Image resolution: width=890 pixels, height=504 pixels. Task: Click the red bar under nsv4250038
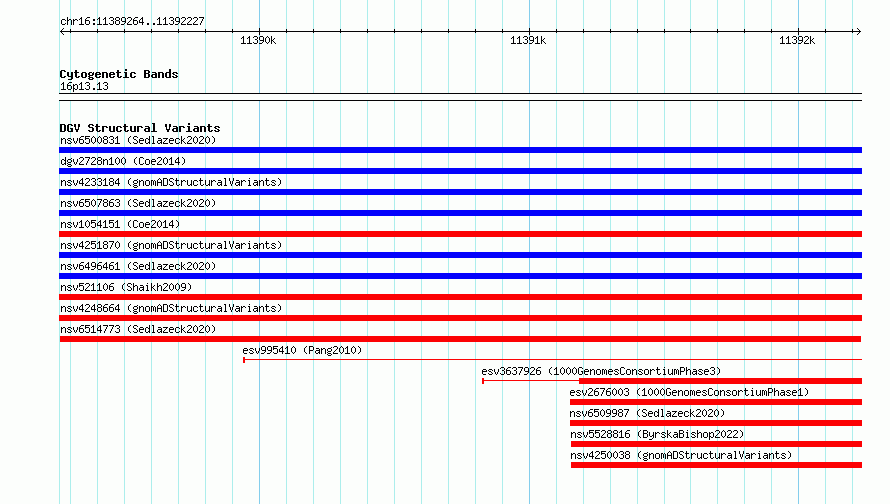coord(716,465)
